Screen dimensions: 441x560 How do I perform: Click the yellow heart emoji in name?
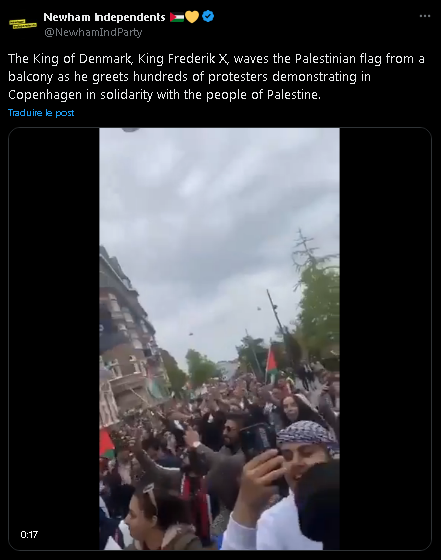click(x=192, y=17)
